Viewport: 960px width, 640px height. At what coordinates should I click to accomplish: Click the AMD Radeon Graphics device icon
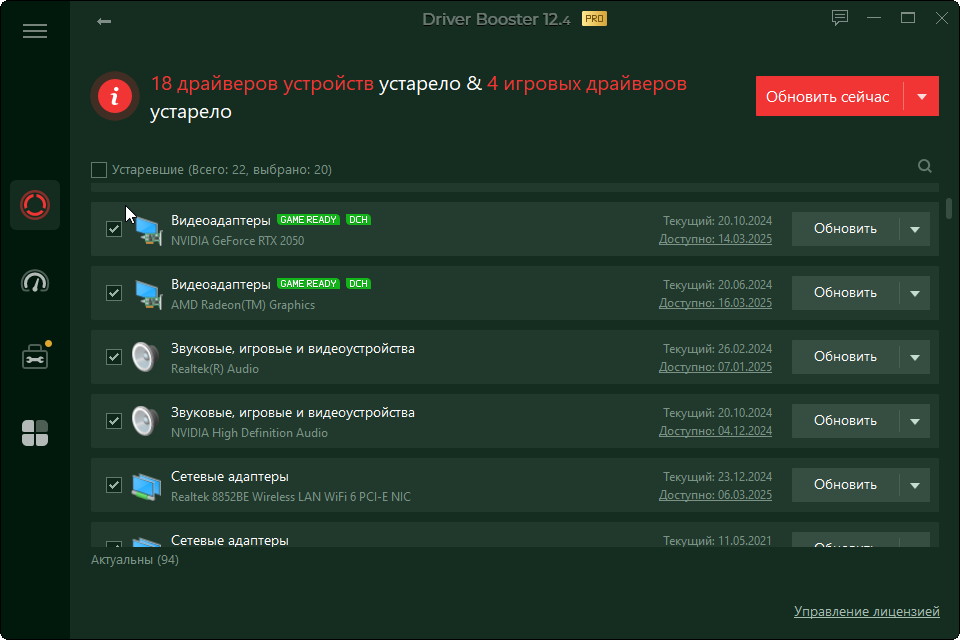click(x=148, y=294)
